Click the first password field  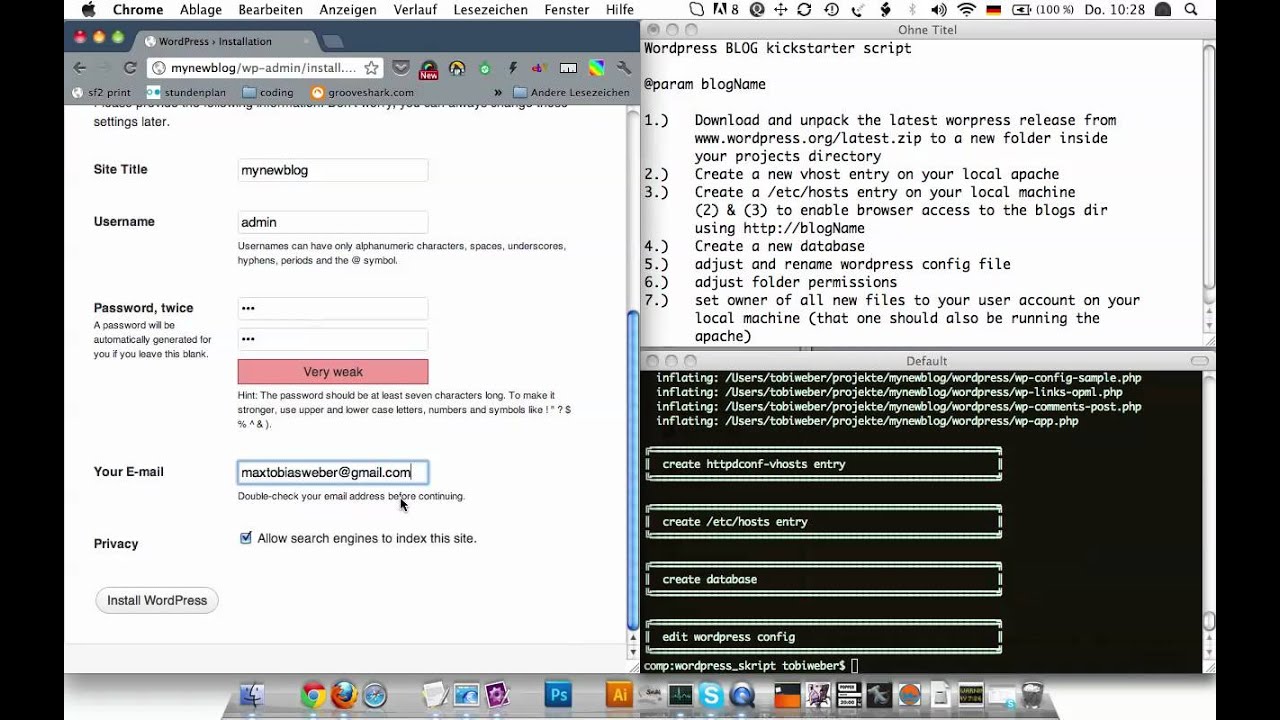(333, 308)
